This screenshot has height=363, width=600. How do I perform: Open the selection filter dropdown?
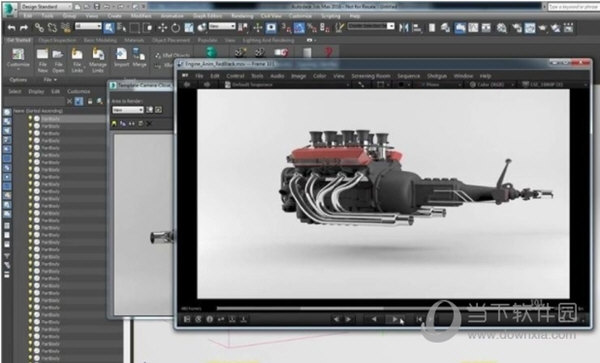pos(88,26)
